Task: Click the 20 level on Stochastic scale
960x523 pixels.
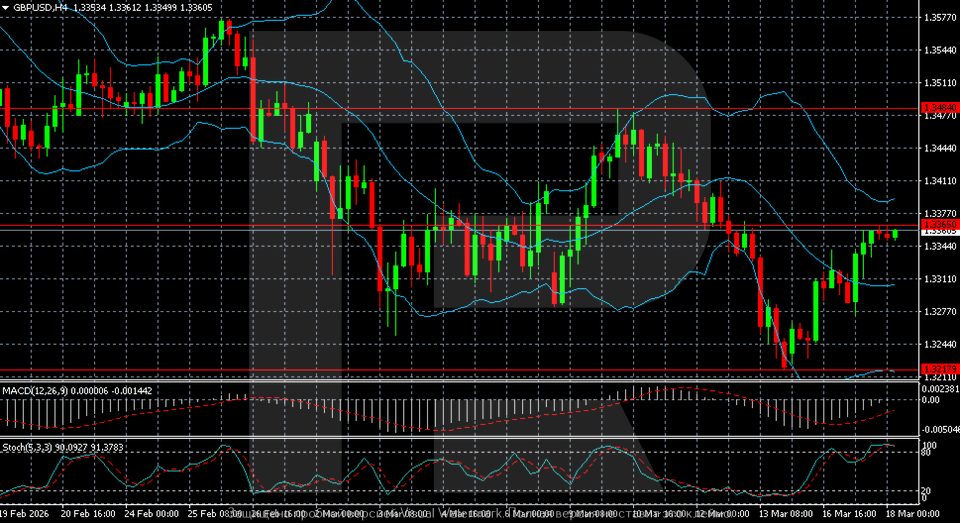Action: pos(928,490)
